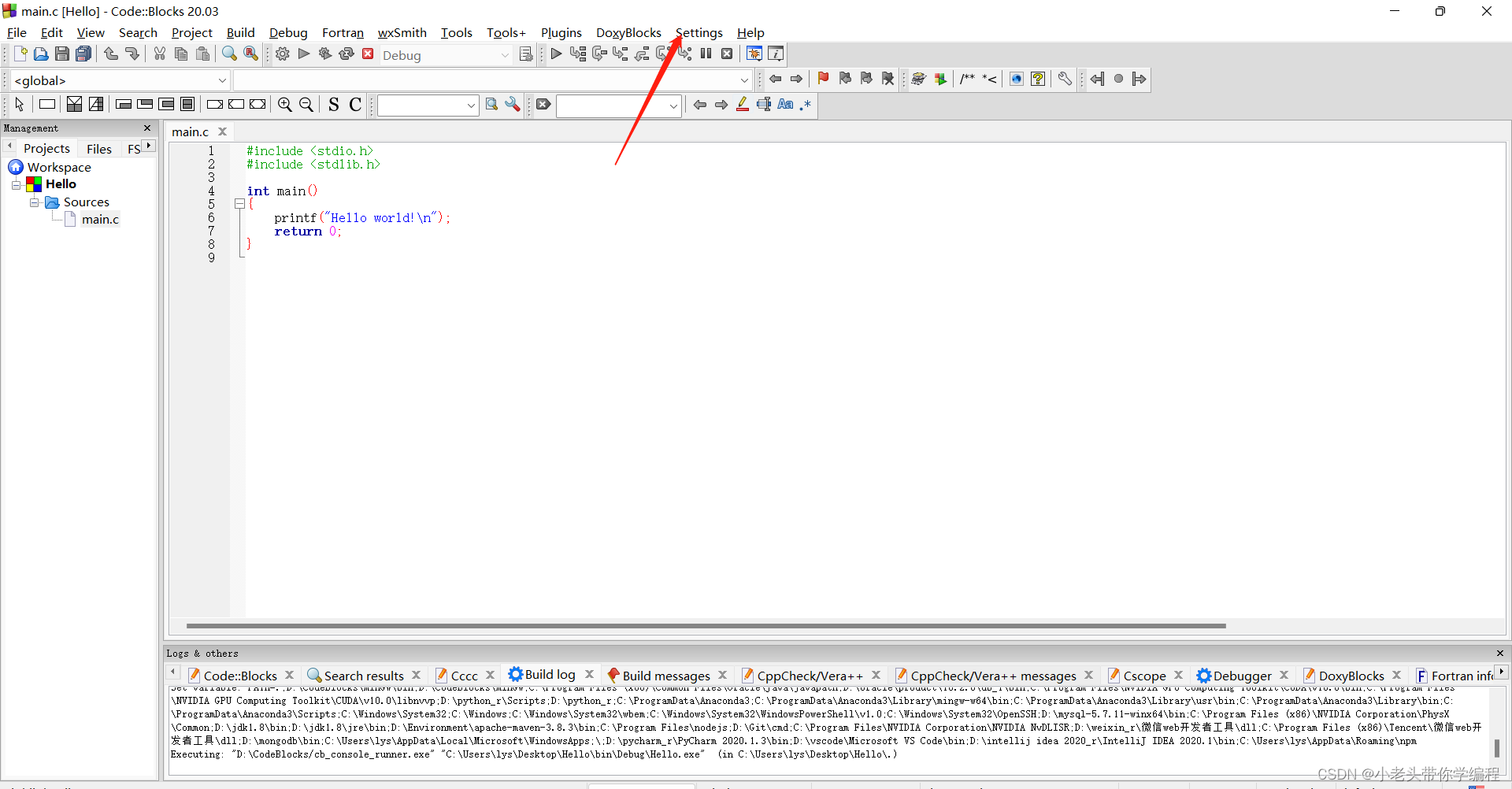Insert a DoxyBlocks block comment
The image size is (1512, 789).
pyautogui.click(x=968, y=79)
